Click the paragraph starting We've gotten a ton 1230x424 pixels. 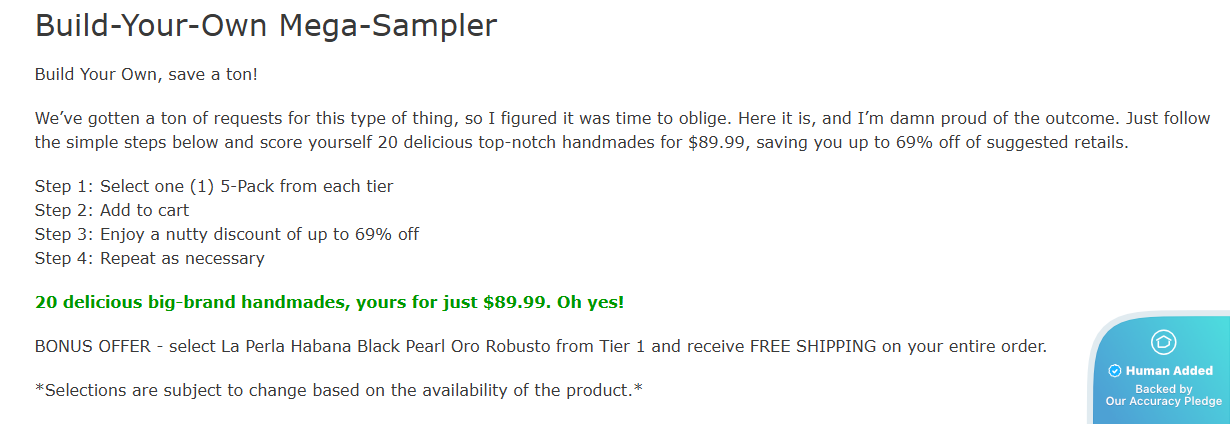pyautogui.click(x=580, y=130)
